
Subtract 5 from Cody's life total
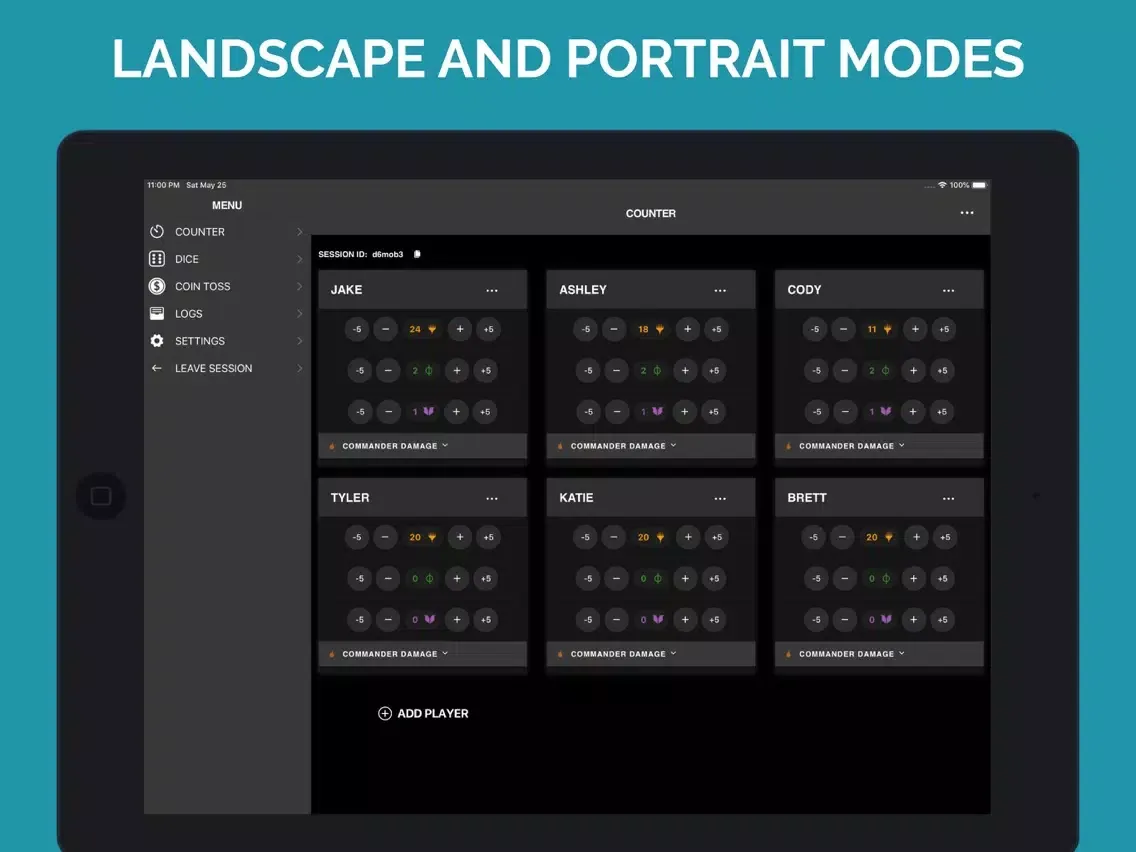pos(814,329)
